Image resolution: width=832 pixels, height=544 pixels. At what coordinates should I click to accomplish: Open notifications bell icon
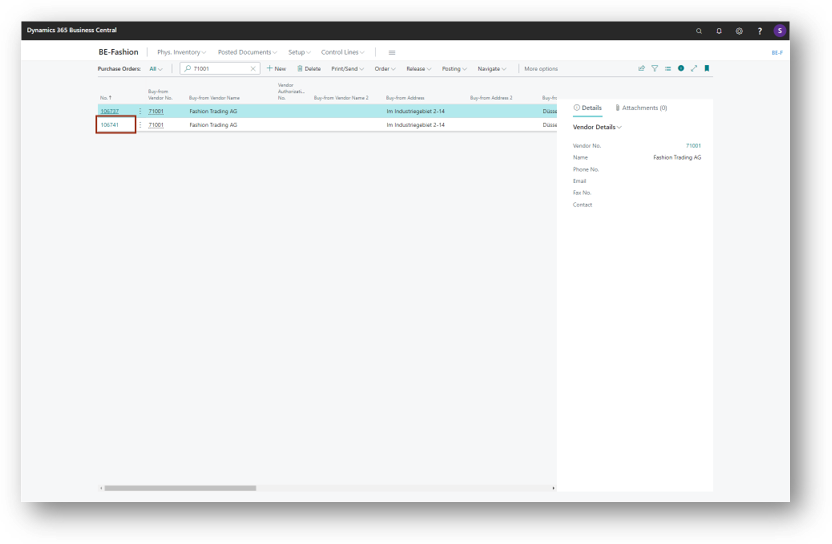pyautogui.click(x=719, y=31)
